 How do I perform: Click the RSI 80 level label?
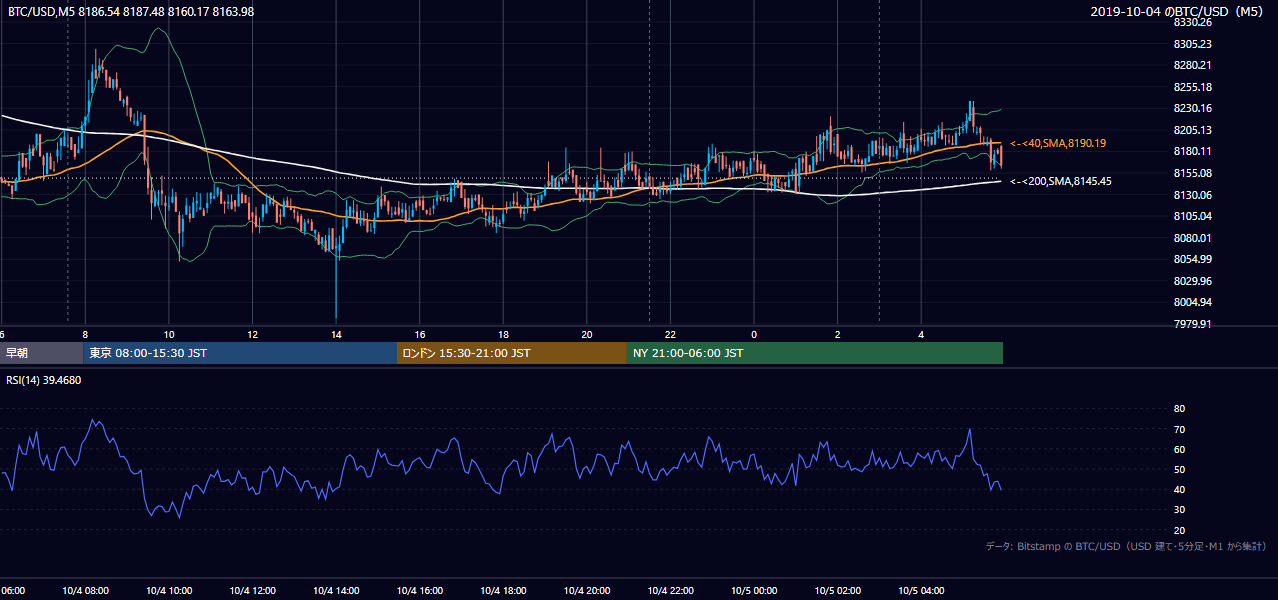(x=1179, y=409)
